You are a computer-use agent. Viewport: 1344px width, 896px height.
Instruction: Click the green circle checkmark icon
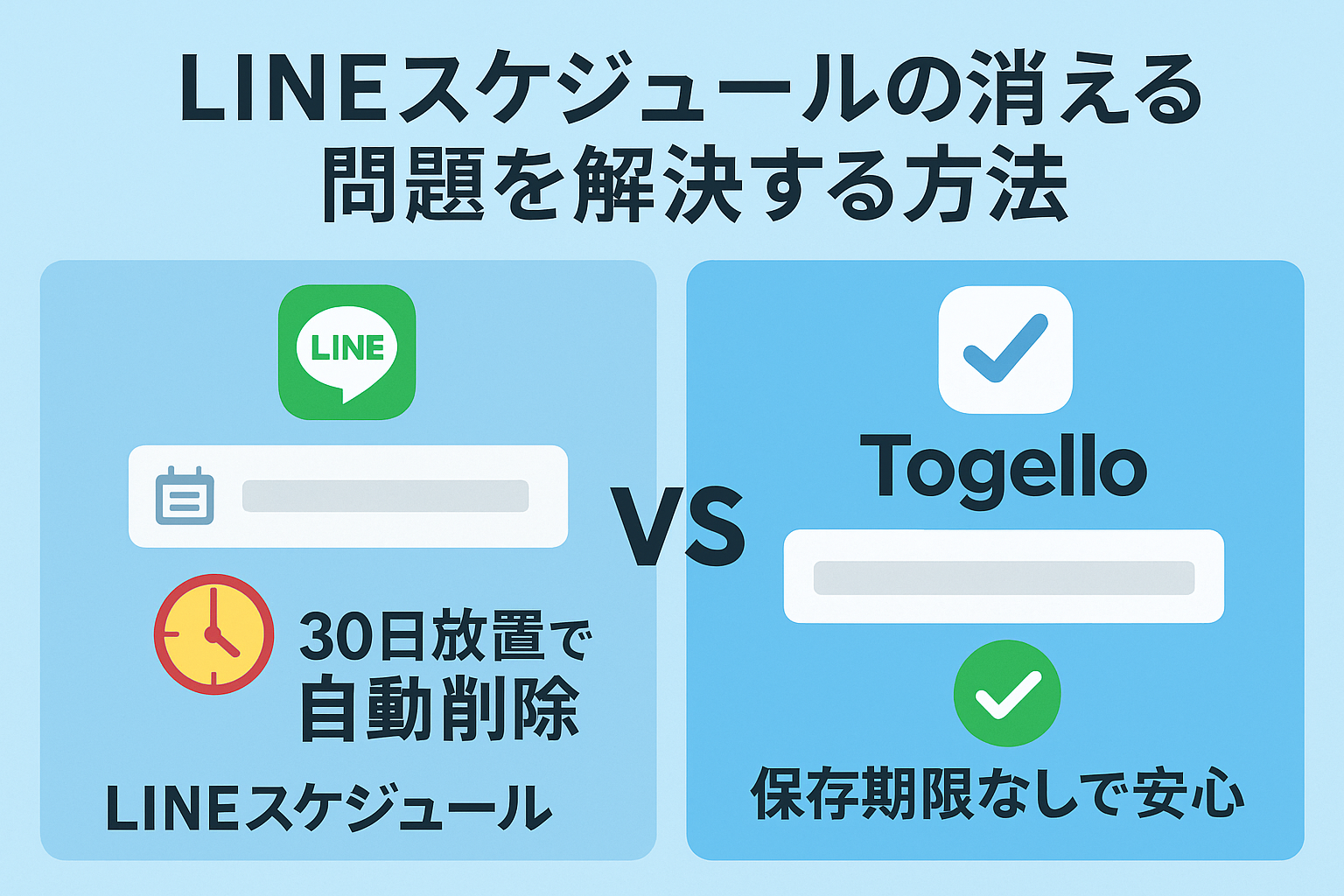1007,693
